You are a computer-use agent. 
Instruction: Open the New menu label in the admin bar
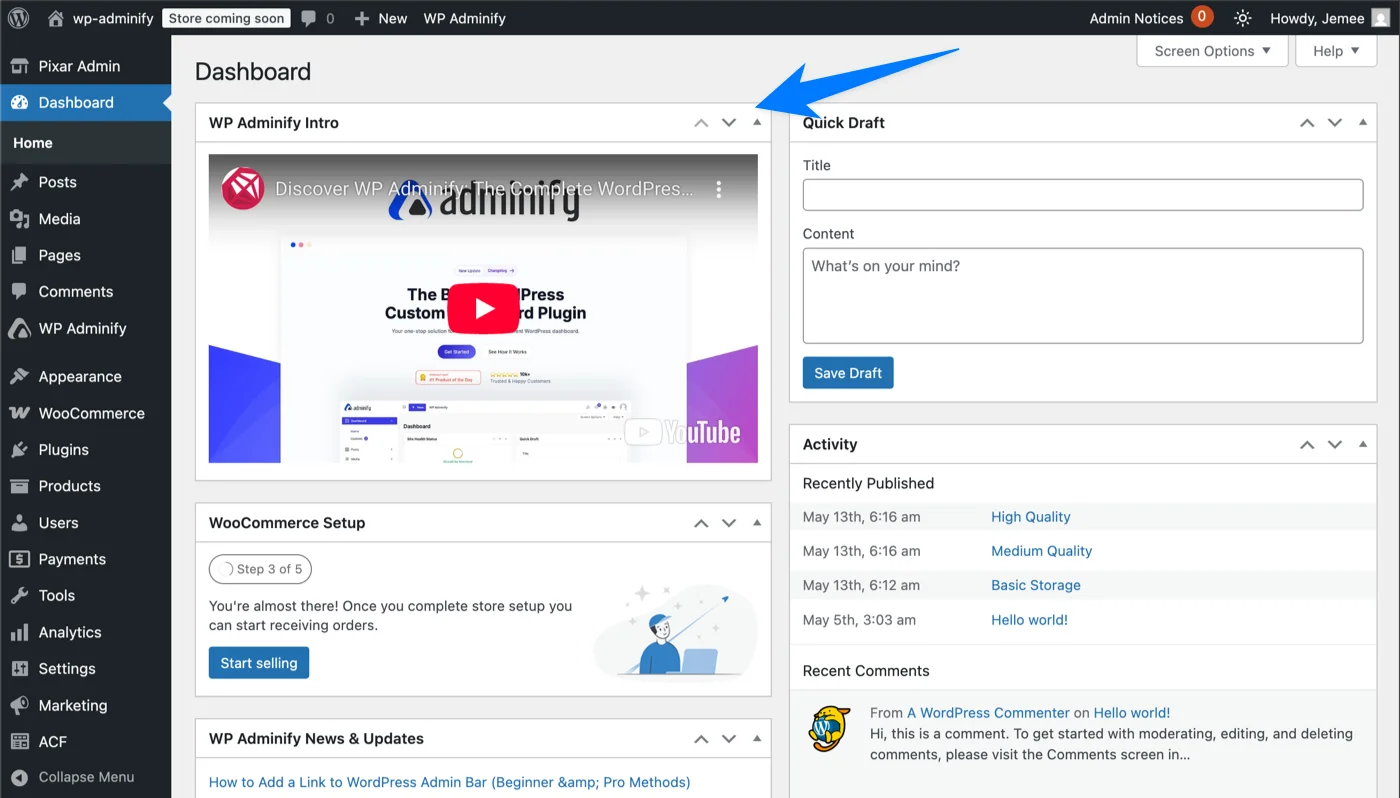(x=393, y=18)
